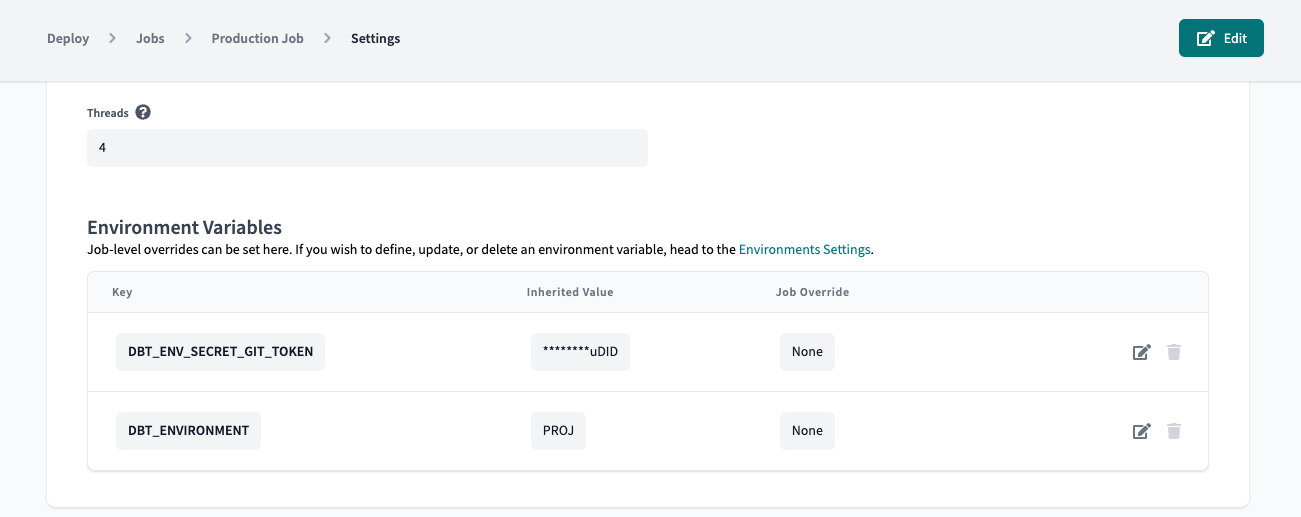
Task: Click the Inherited Value column header
Action: [570, 292]
